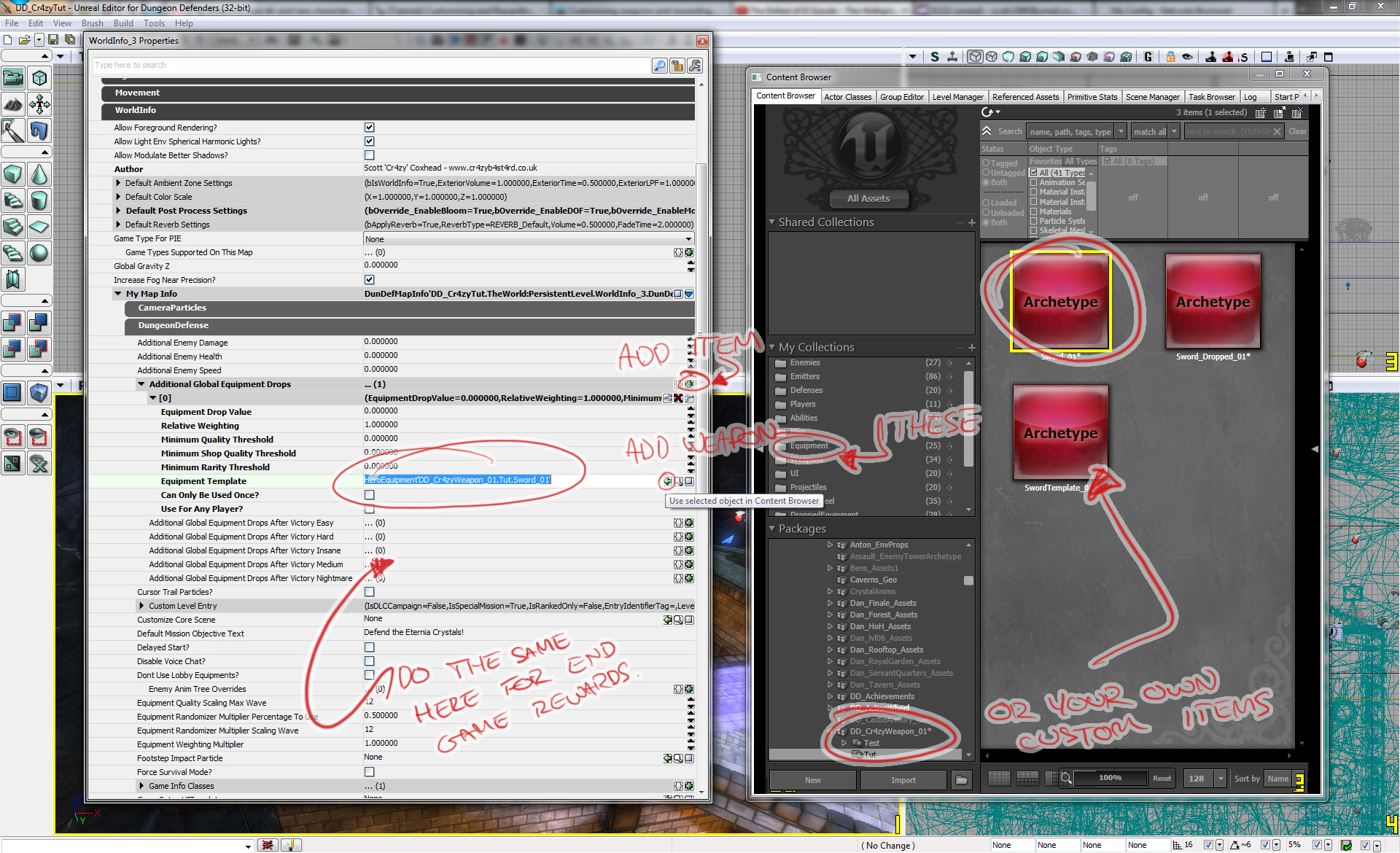Expand Default Color Scale property
1400x853 pixels.
click(x=118, y=197)
